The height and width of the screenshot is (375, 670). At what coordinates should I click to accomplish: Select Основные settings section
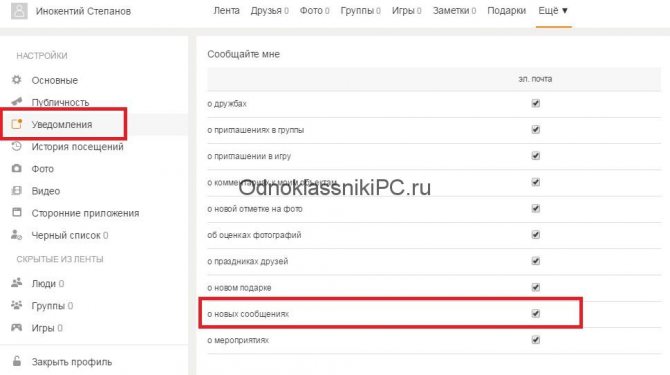tap(55, 80)
